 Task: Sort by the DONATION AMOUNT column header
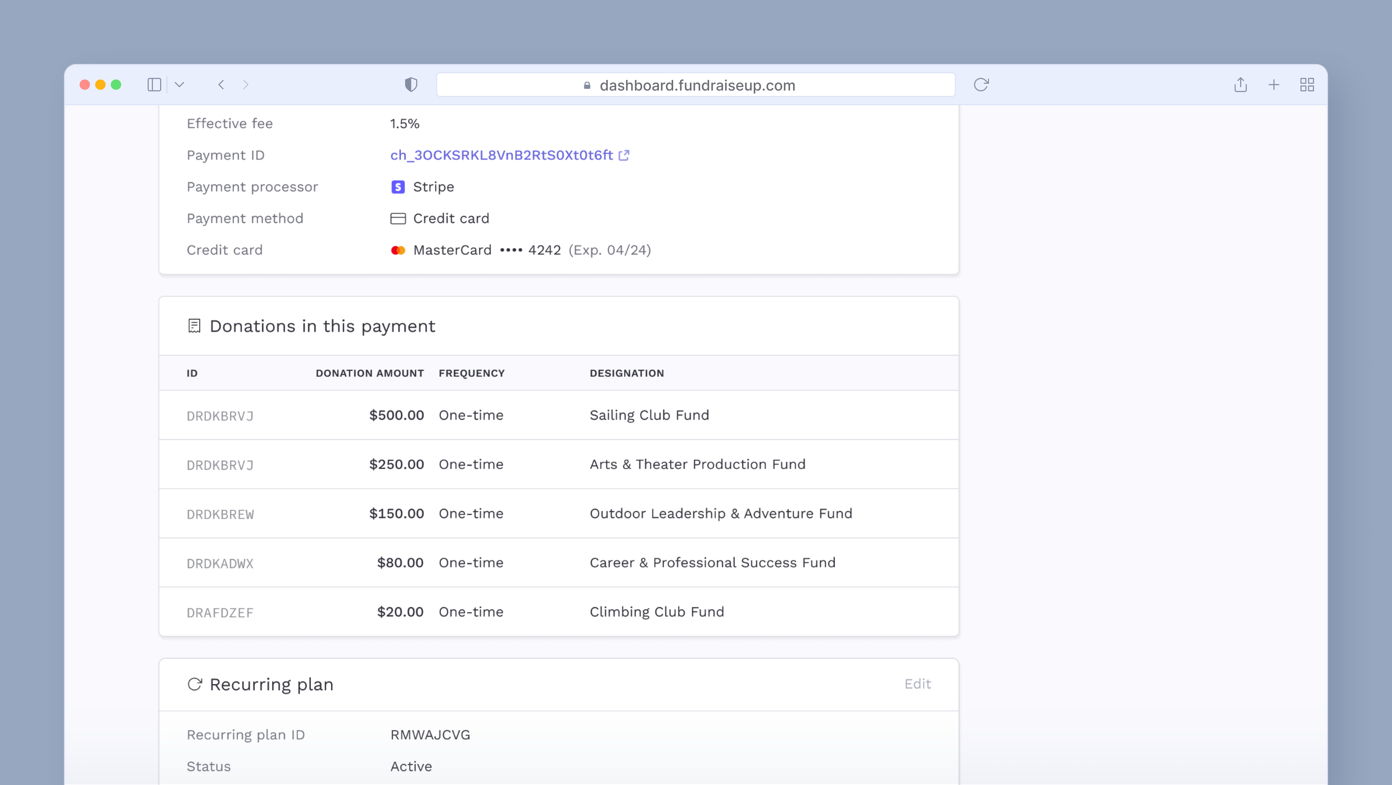coord(370,373)
